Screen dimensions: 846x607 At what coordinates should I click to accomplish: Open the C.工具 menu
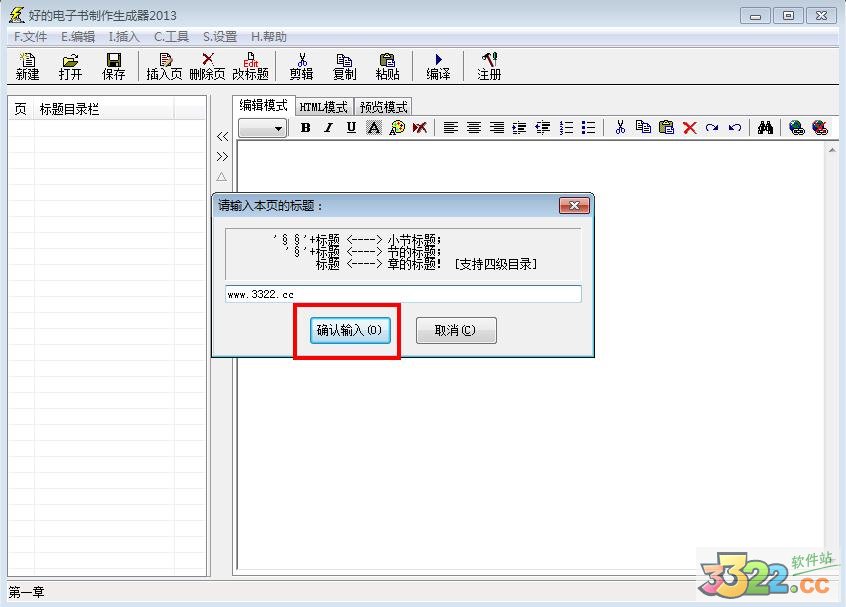171,37
